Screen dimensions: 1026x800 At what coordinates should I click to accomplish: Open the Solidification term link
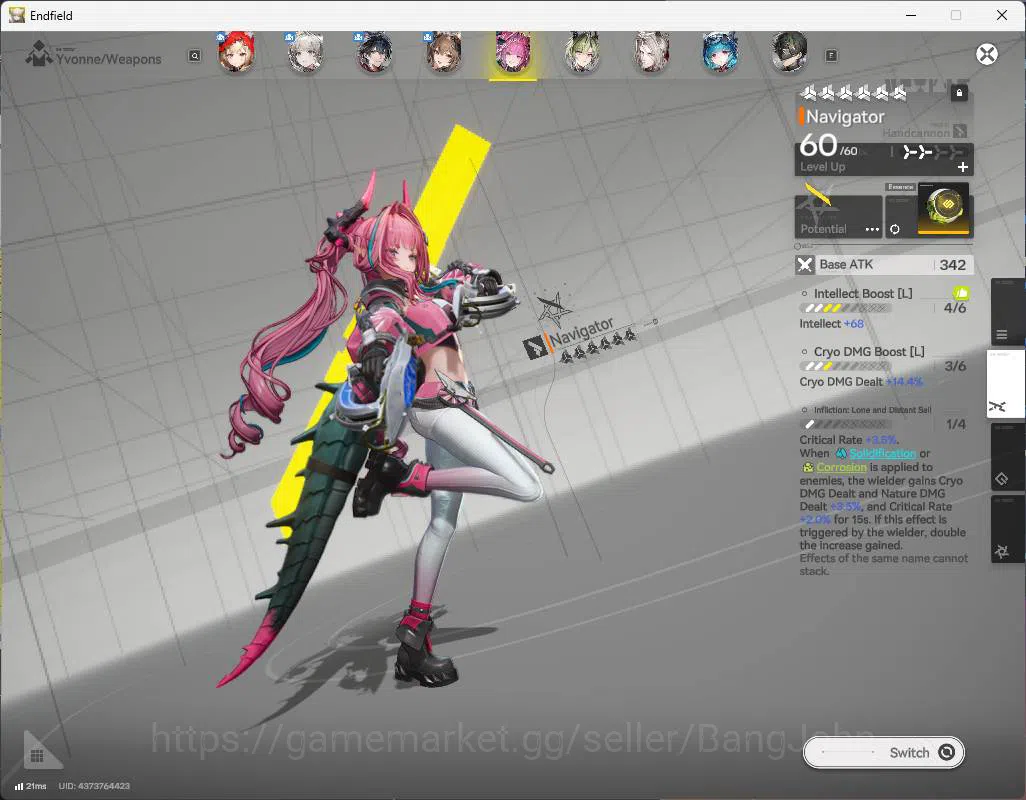[x=882, y=453]
